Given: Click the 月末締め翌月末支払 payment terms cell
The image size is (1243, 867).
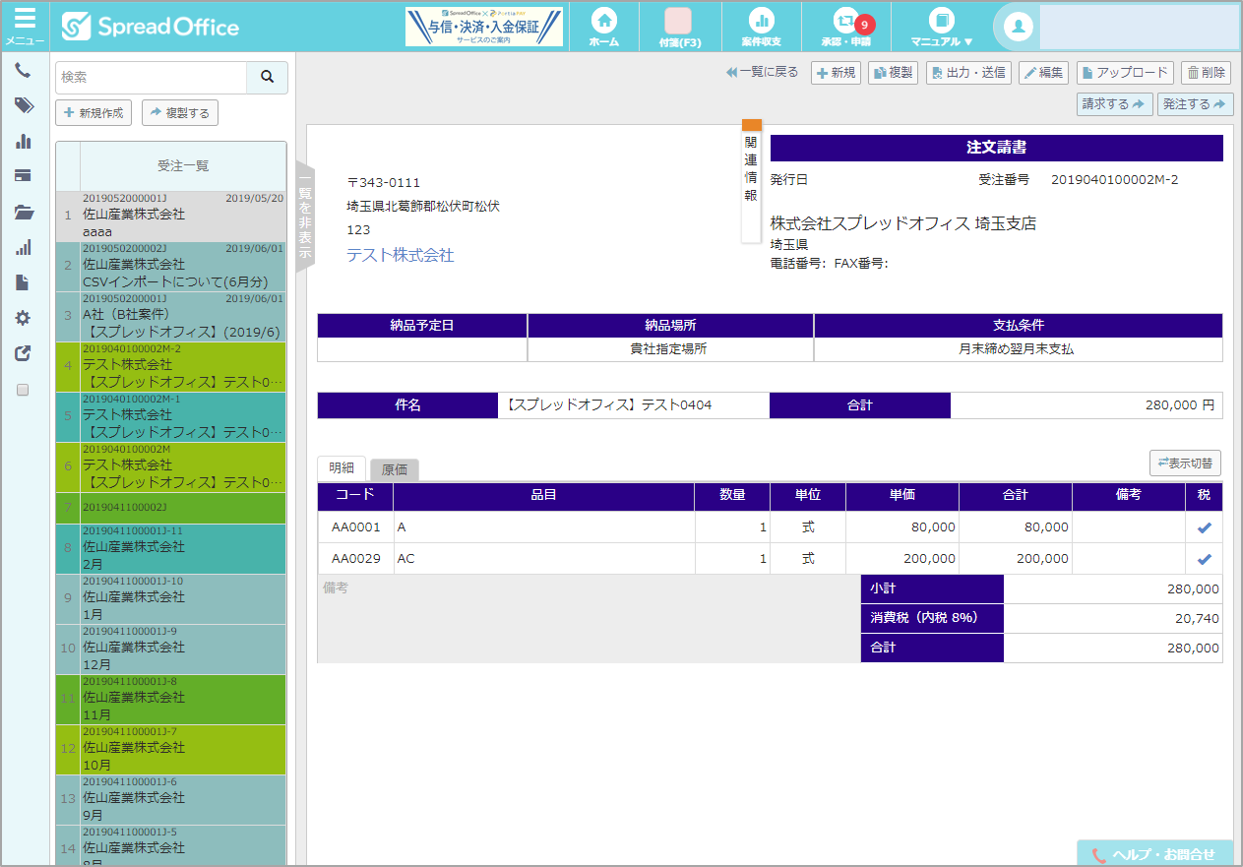Looking at the screenshot, I should 1017,350.
